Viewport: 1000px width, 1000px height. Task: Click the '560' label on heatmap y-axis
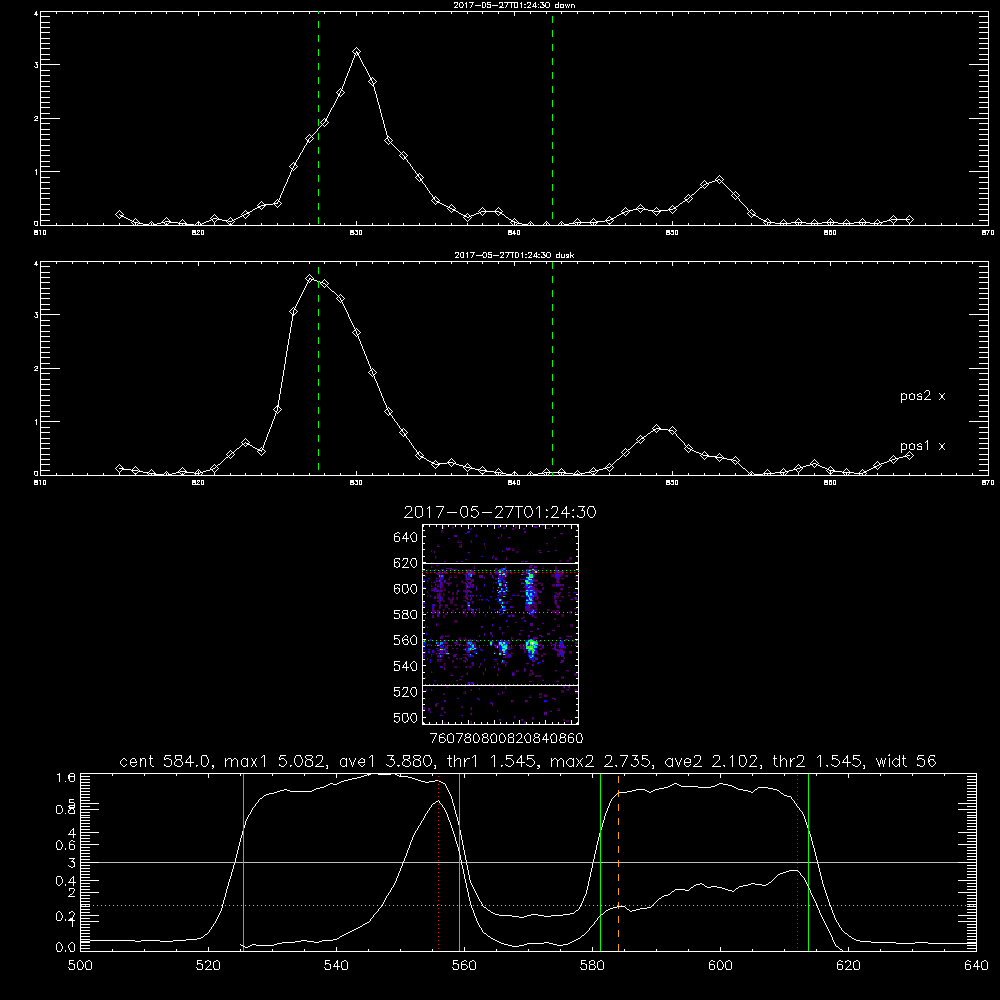coord(405,640)
